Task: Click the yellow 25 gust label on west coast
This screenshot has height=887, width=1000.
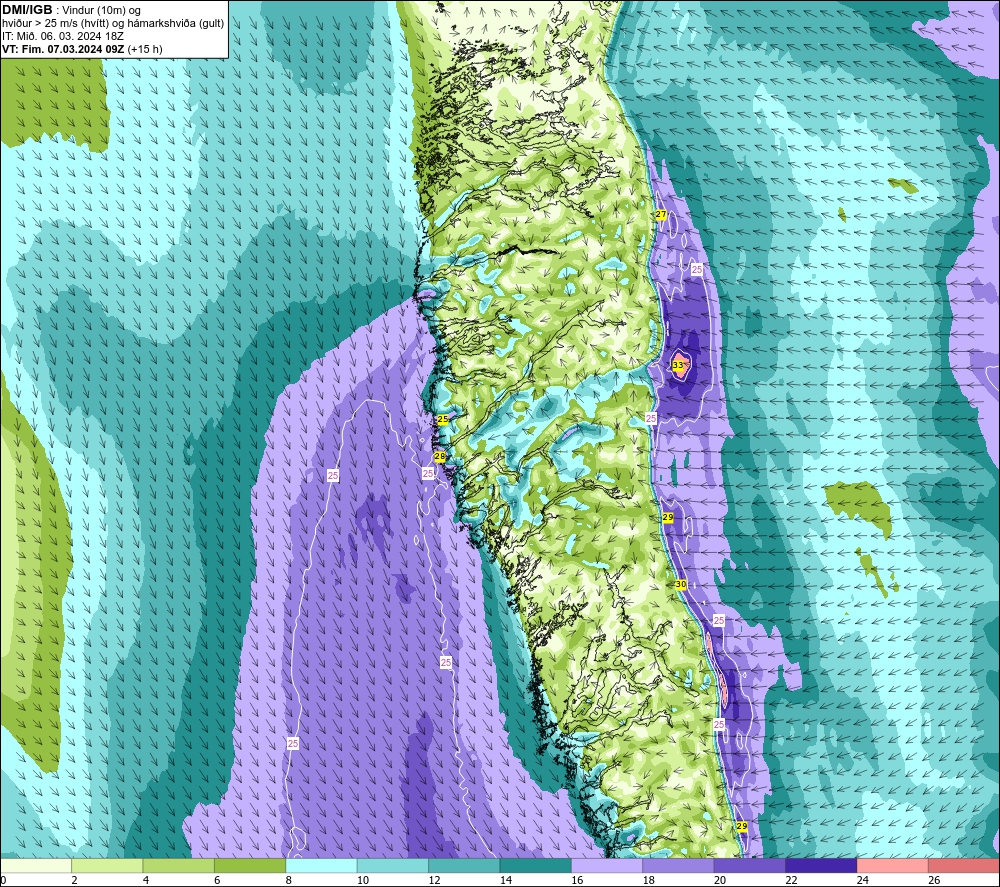Action: tap(443, 420)
